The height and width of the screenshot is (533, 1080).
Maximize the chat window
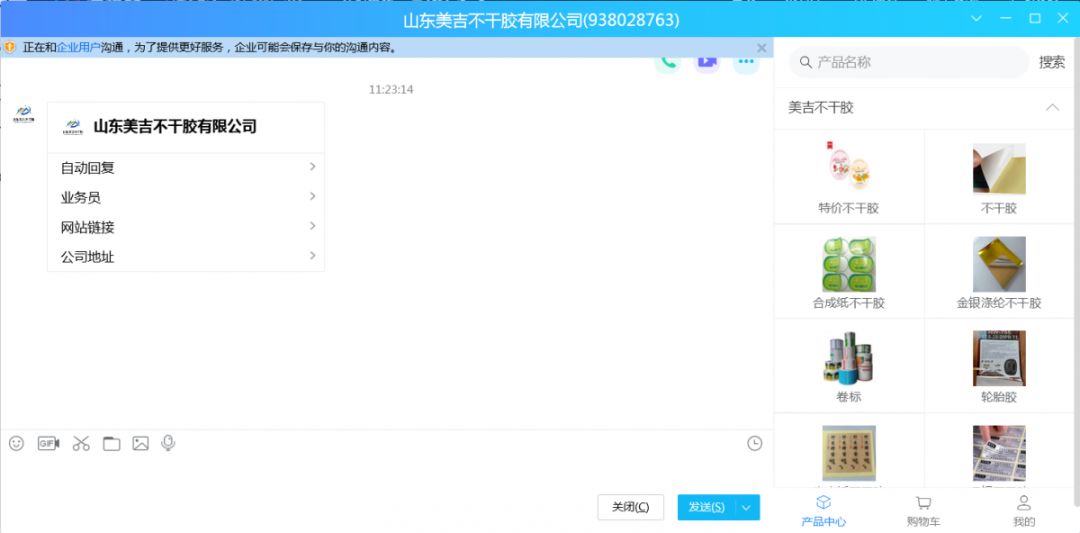point(1035,19)
